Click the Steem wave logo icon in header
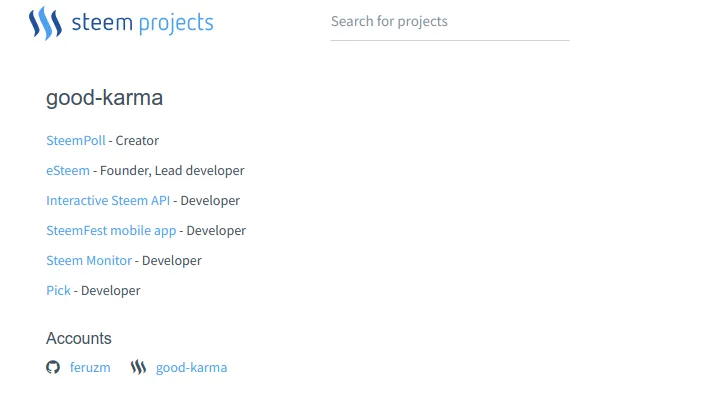 point(45,23)
